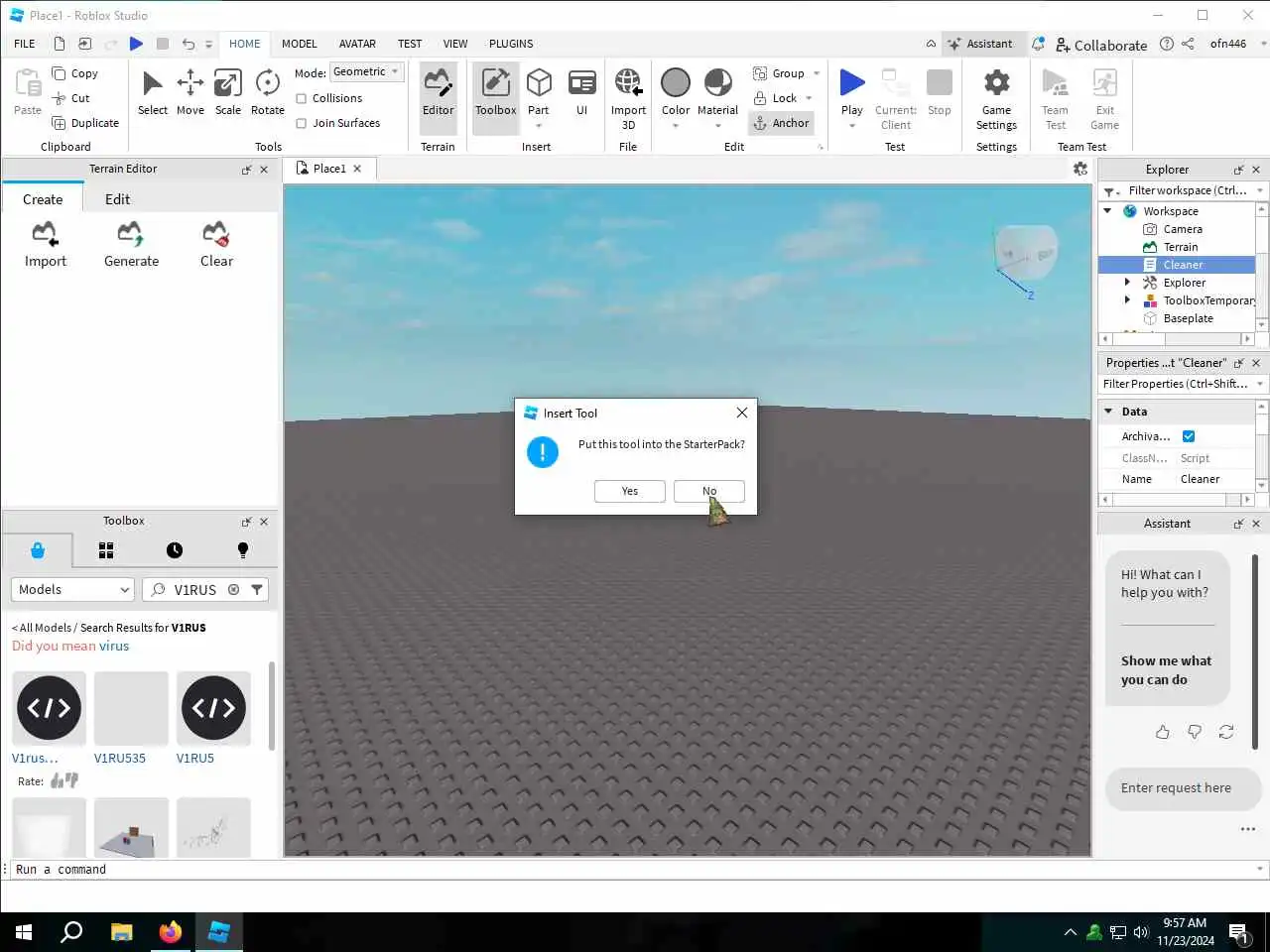Click Import 3D file button
The width and height of the screenshot is (1270, 952).
pos(628,98)
